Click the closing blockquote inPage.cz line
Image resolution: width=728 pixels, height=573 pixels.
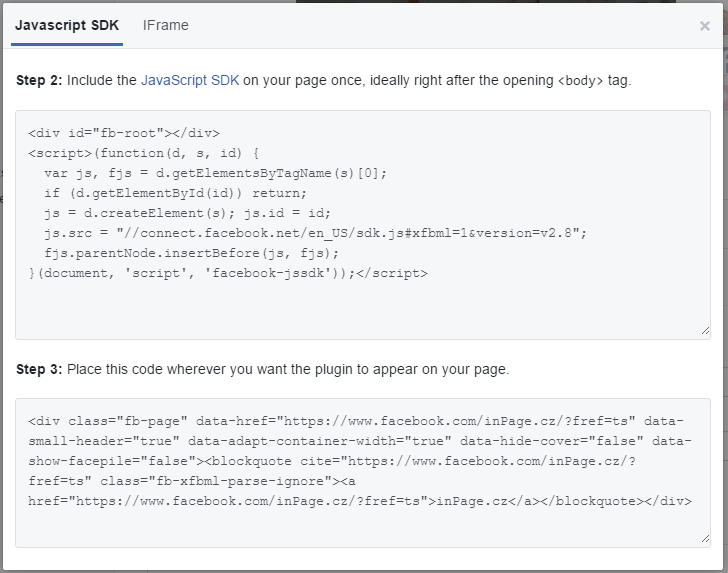click(360, 501)
